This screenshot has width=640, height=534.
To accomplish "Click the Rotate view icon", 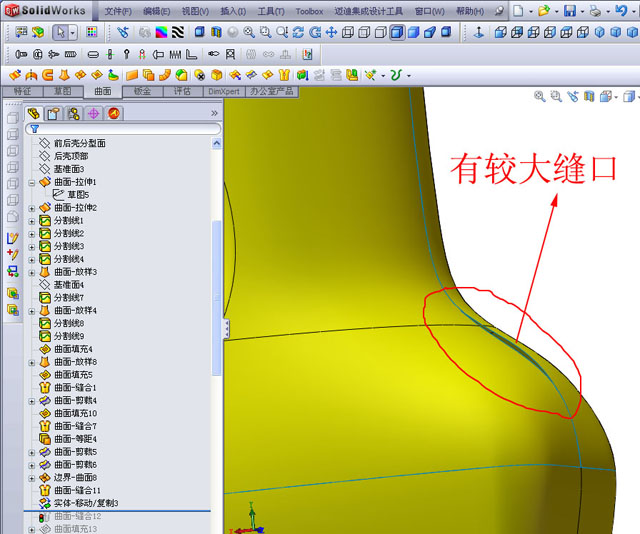I will 298,32.
